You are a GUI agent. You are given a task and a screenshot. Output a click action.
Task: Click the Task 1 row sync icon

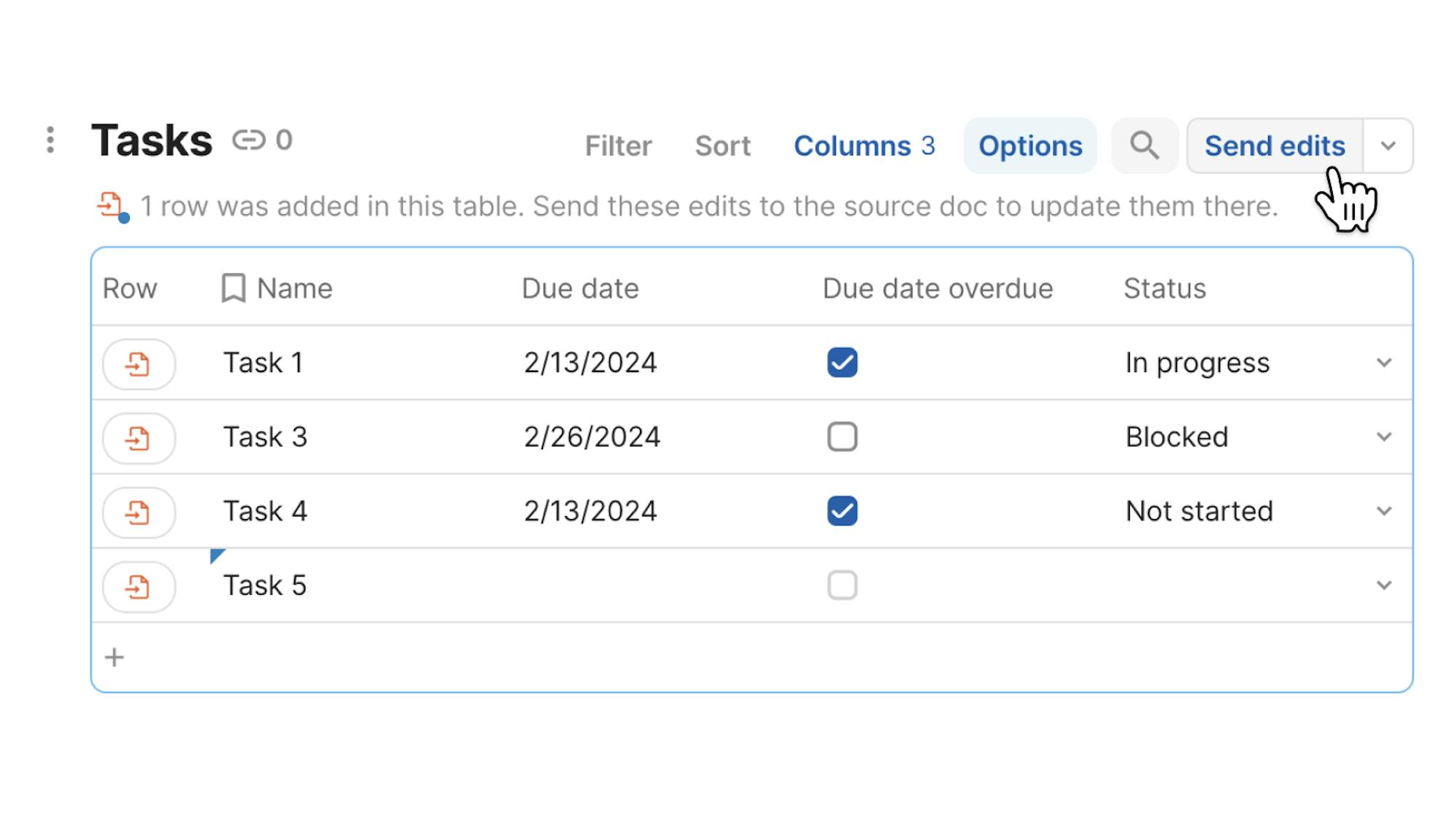click(138, 363)
